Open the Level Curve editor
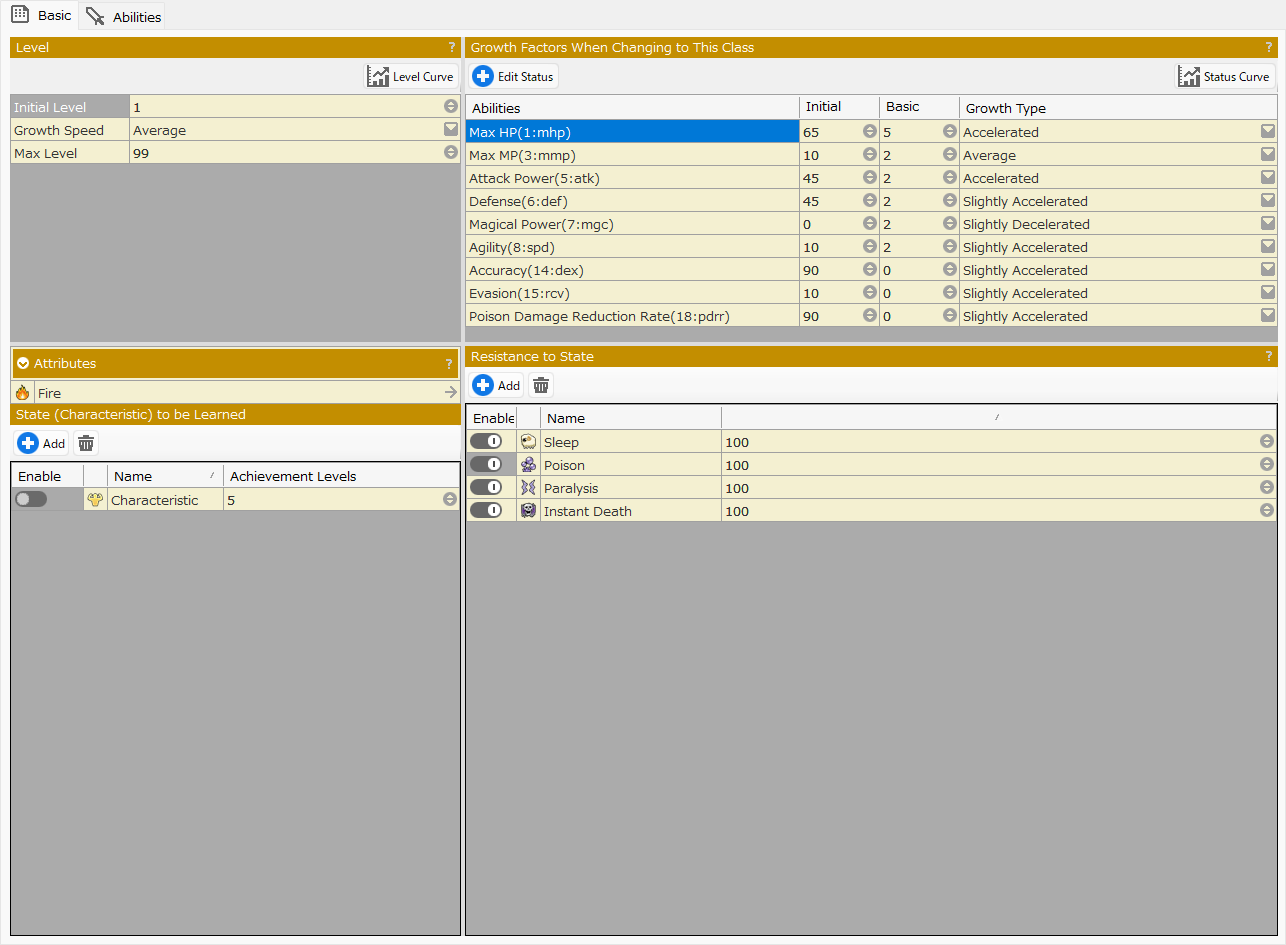 tap(411, 76)
